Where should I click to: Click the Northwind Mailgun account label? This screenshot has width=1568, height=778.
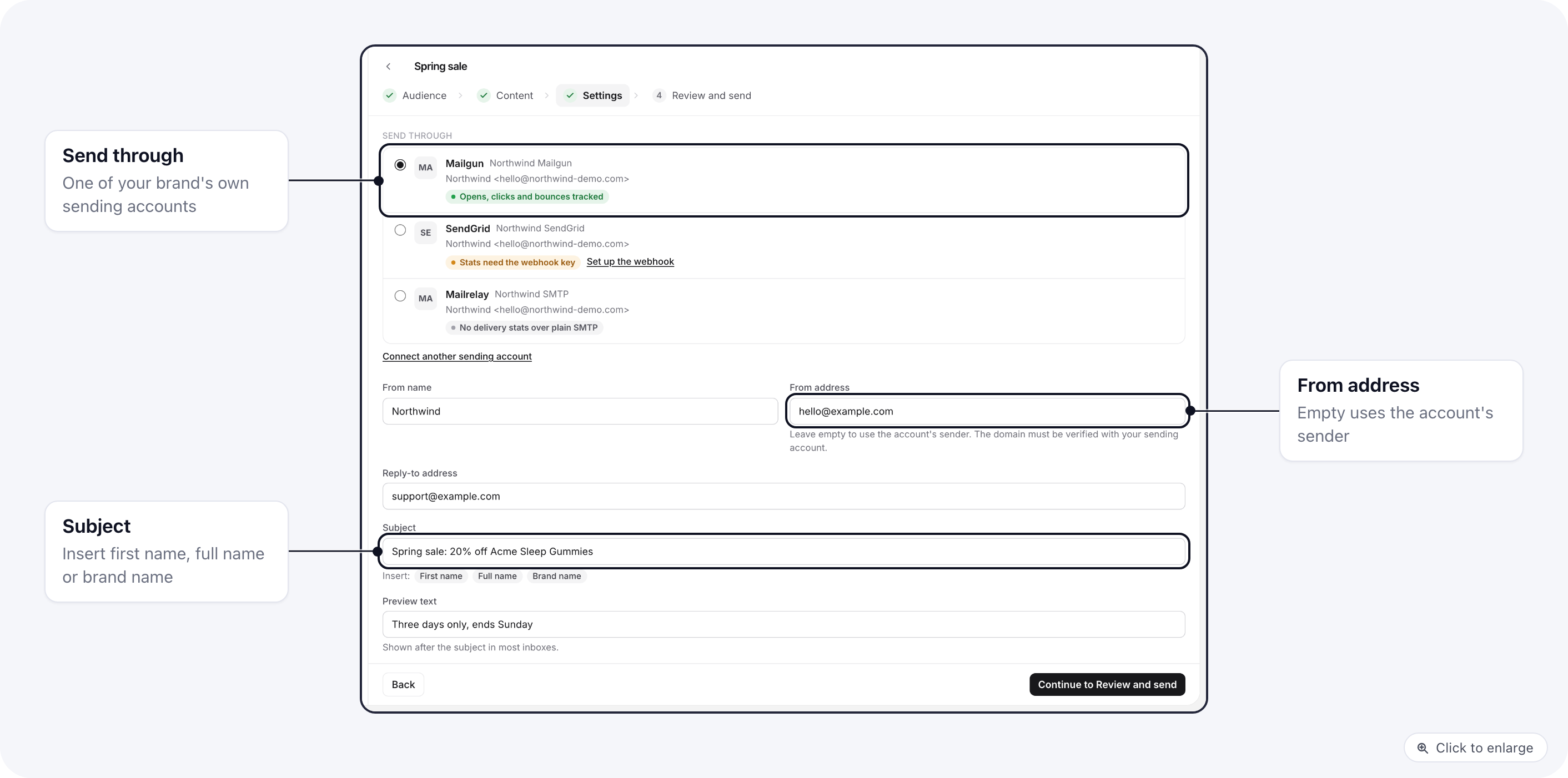(531, 163)
